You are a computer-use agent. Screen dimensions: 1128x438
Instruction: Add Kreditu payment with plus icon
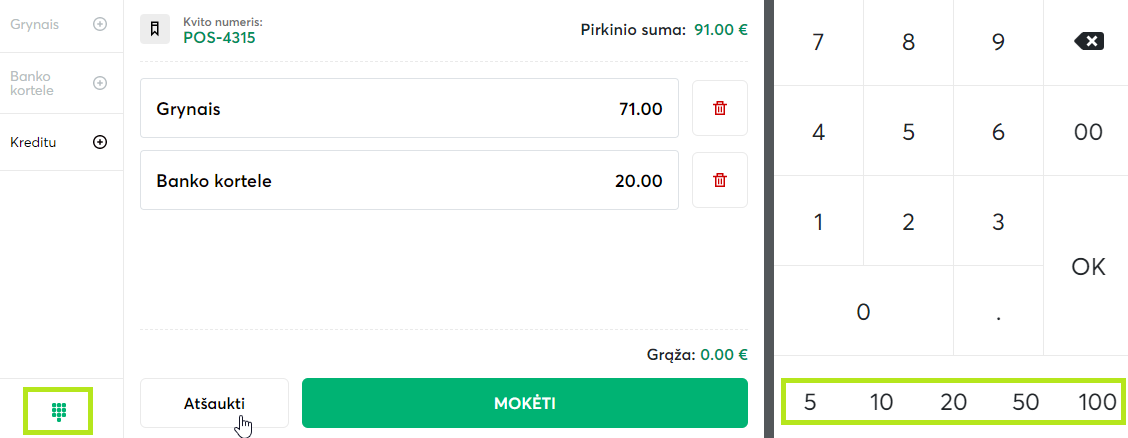pyautogui.click(x=100, y=142)
